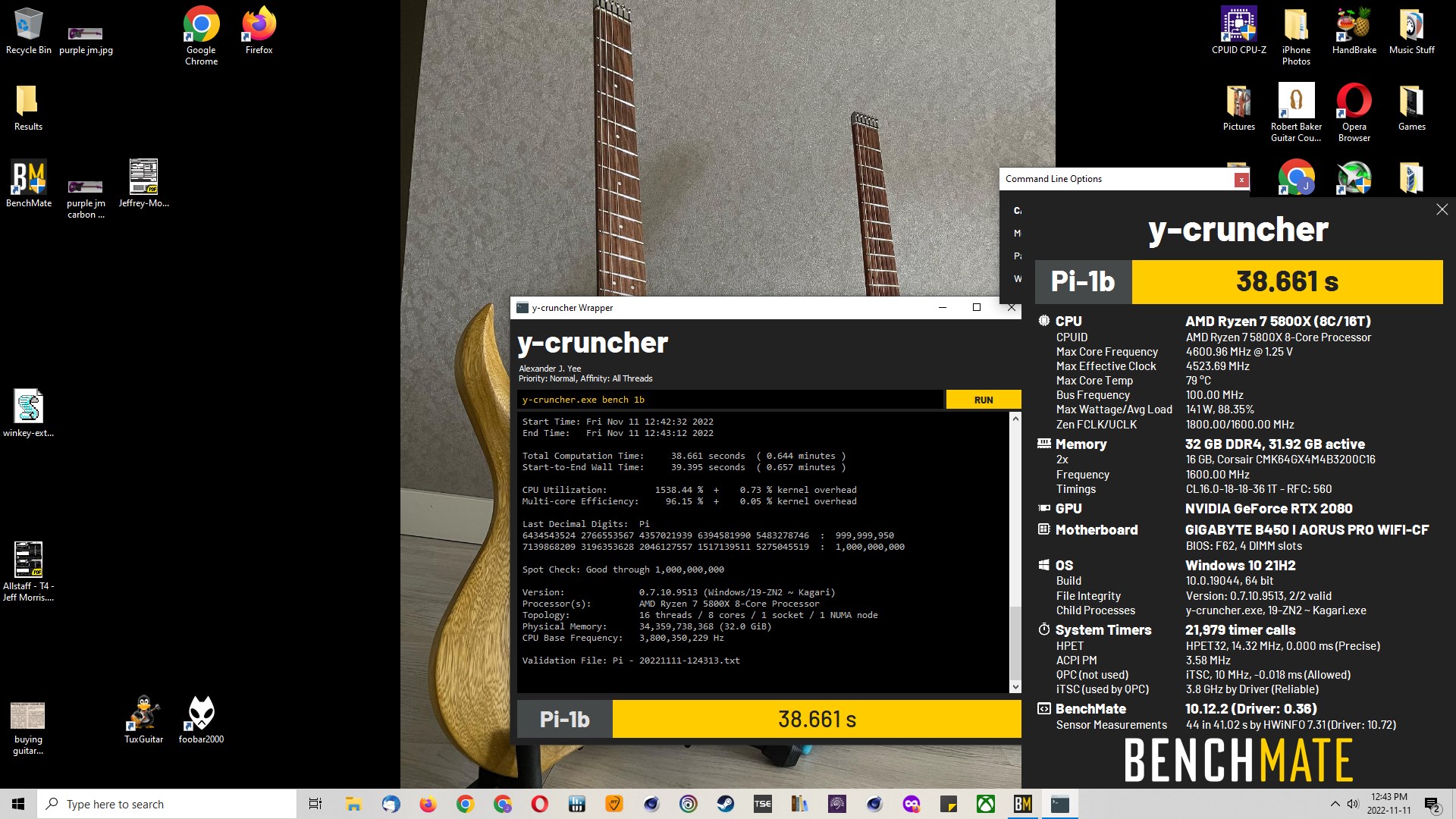1456x819 pixels.
Task: Open Firefox from the taskbar
Action: (428, 804)
